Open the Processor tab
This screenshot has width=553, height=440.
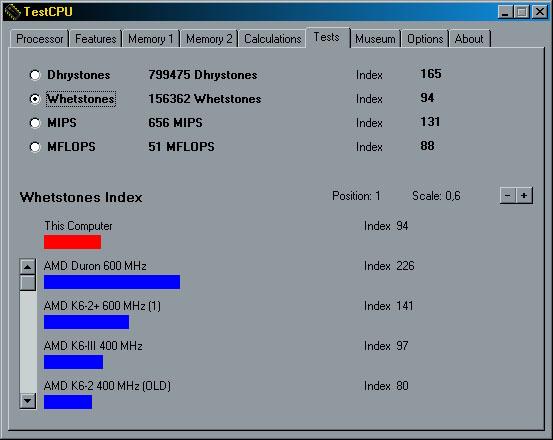click(40, 39)
